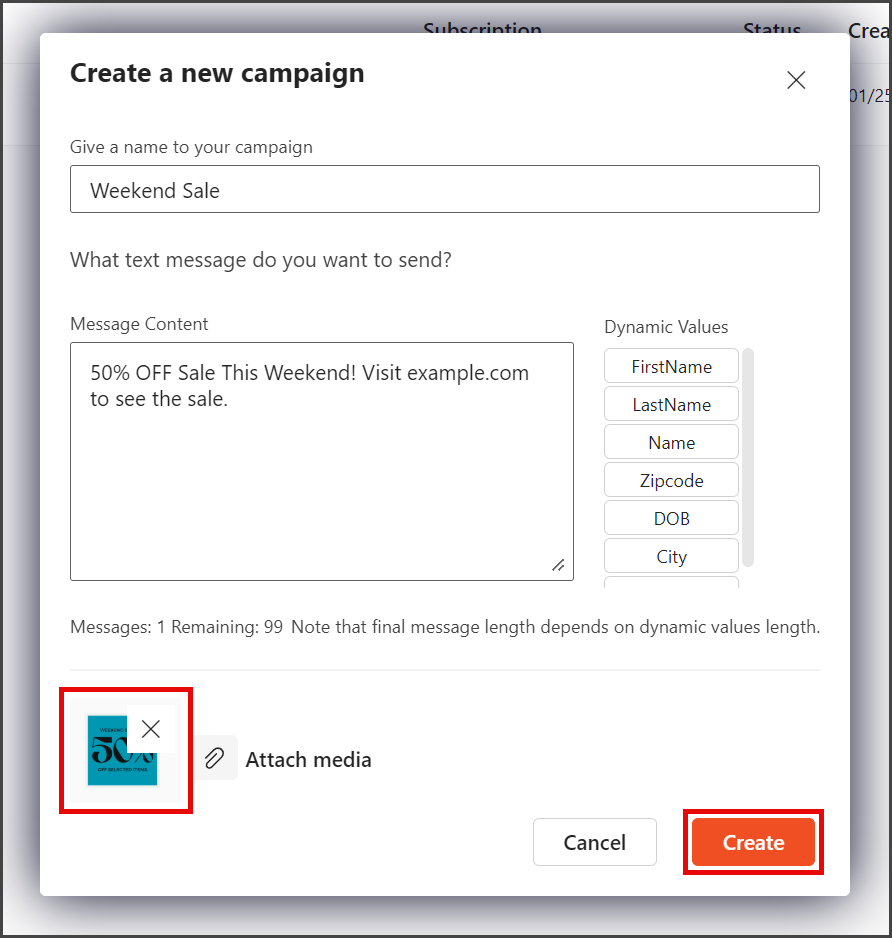Close the Create a new campaign dialog
The height and width of the screenshot is (938, 892).
click(796, 80)
